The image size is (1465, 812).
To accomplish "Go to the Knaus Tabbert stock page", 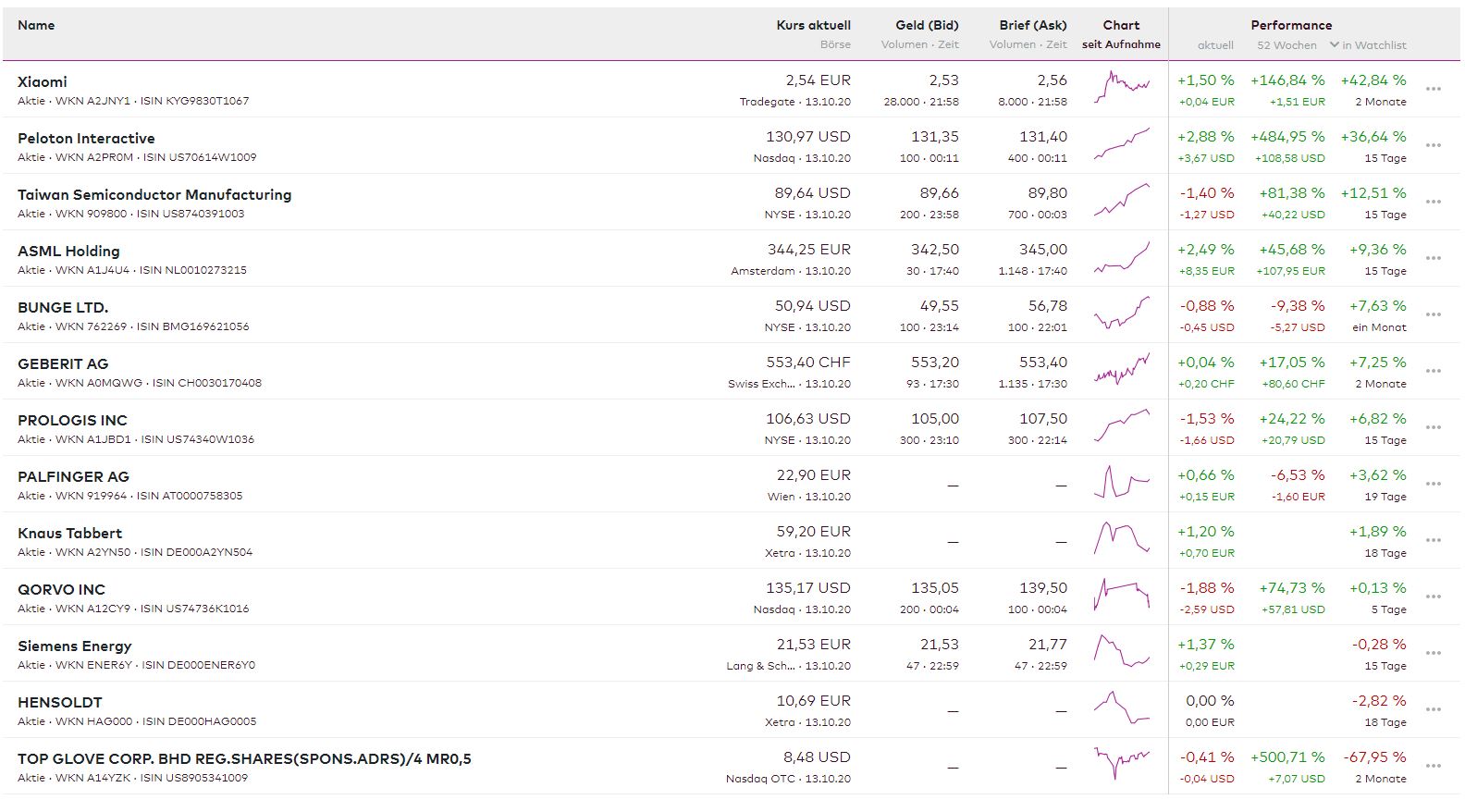I will click(70, 534).
